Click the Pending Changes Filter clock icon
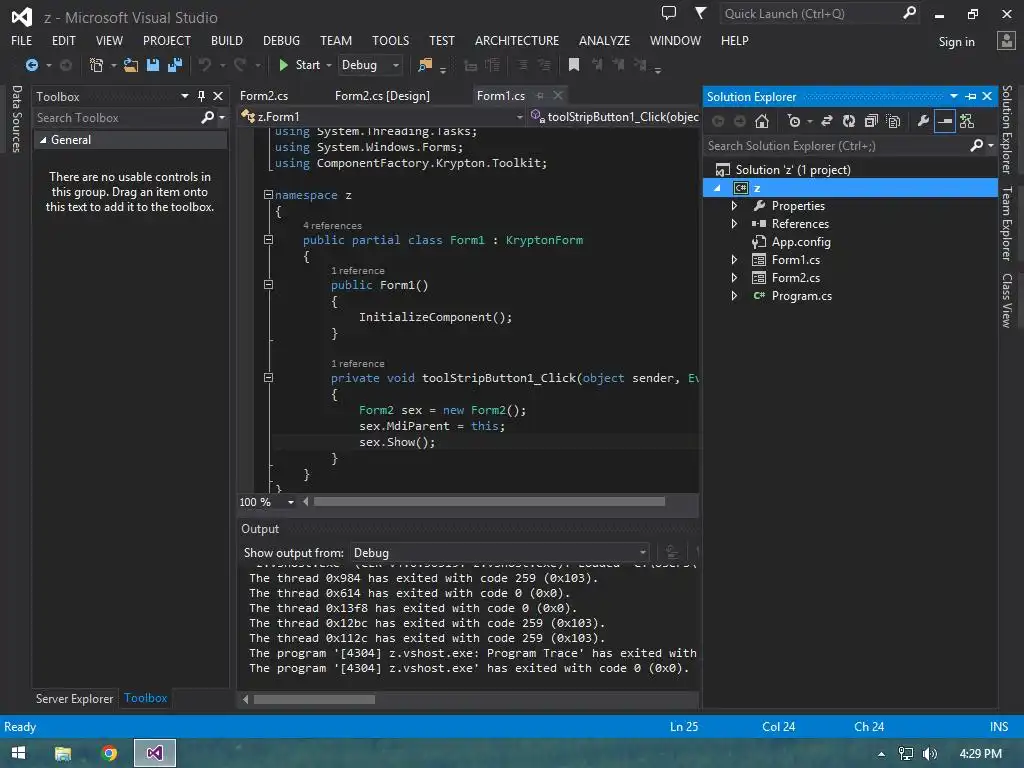The height and width of the screenshot is (768, 1024). pos(794,121)
